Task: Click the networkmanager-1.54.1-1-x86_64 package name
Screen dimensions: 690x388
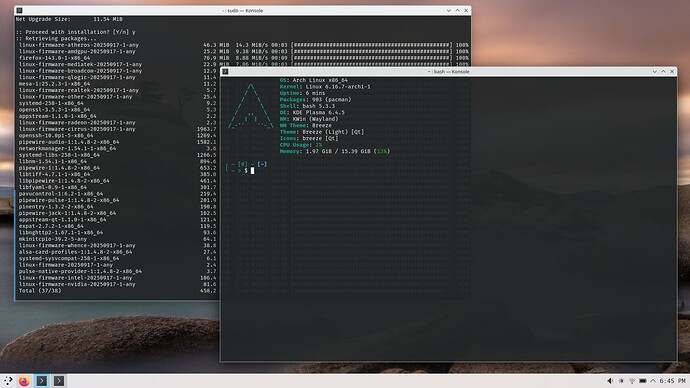Action: coord(67,148)
